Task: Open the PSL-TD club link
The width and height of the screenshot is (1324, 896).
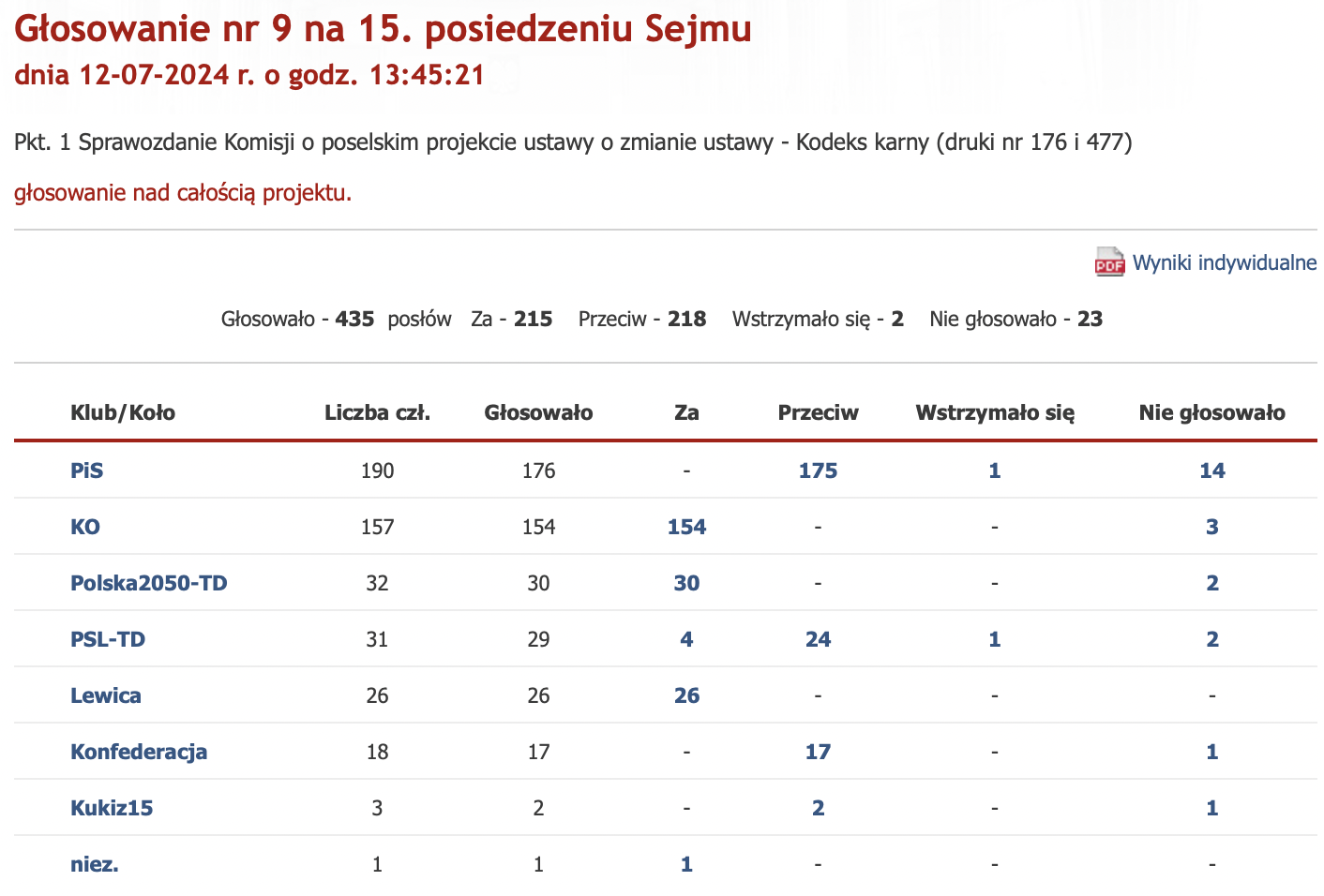Action: (108, 639)
